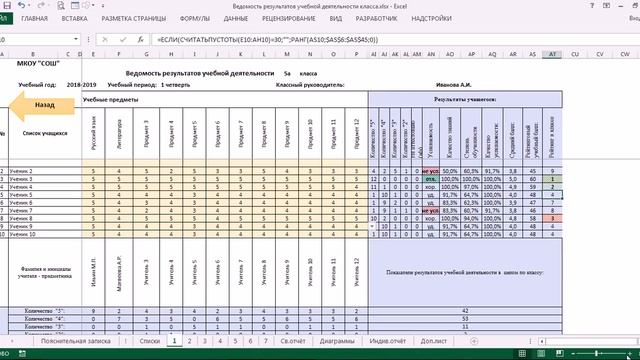The image size is (640, 360).
Task: Click the Print Preview magnifier icon
Action: pos(61,6)
